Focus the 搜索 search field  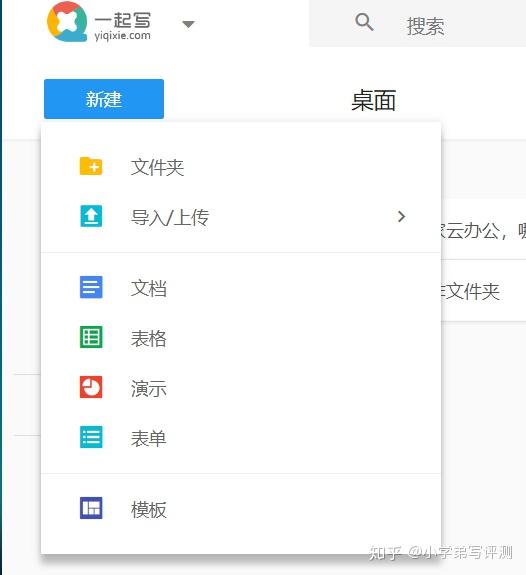click(x=417, y=23)
